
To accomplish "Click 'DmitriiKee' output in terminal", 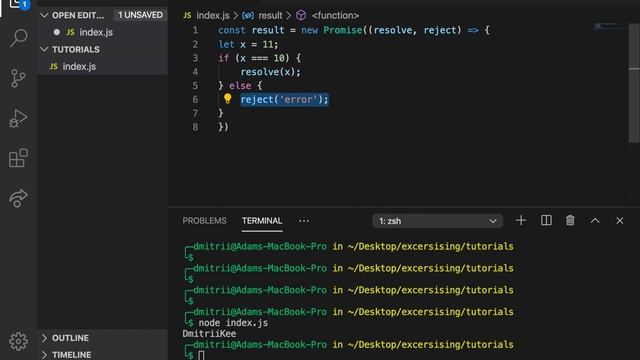I will [209, 333].
